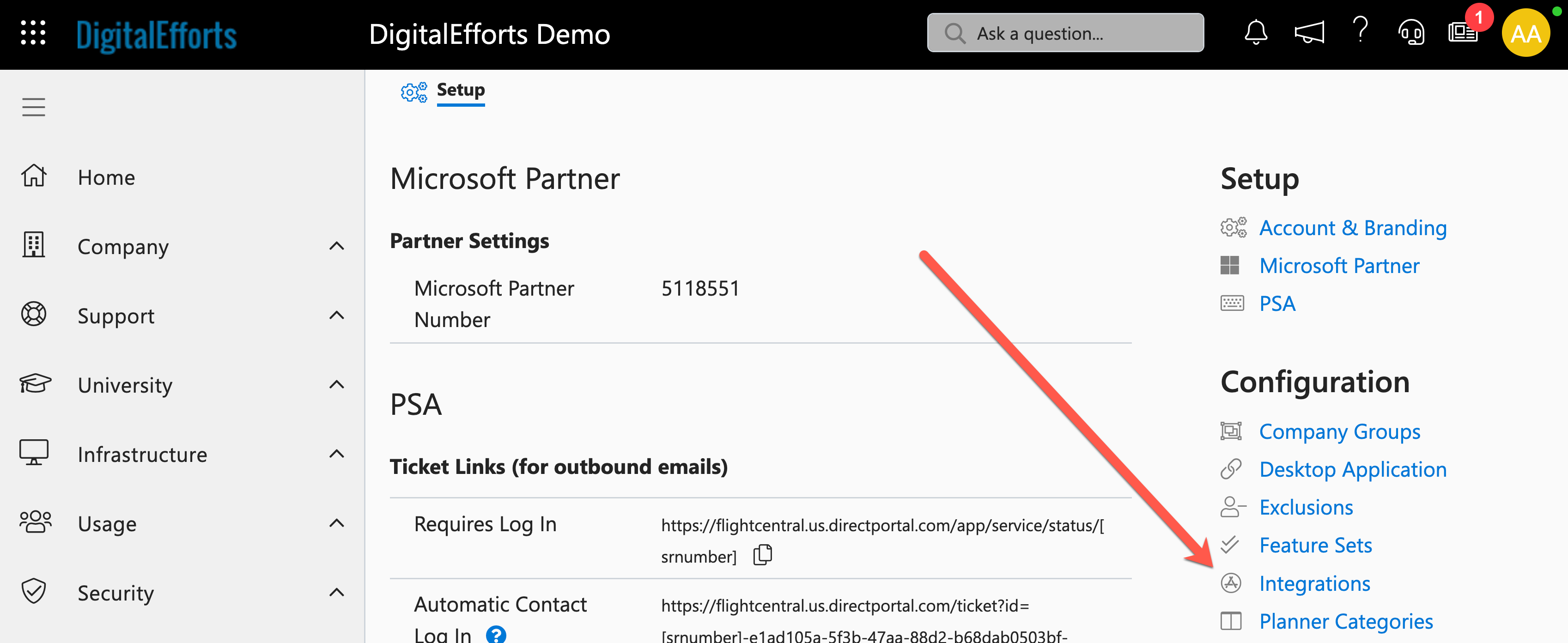Collapse the Usage menu chevron
This screenshot has height=643, width=1568.
pos(337,523)
